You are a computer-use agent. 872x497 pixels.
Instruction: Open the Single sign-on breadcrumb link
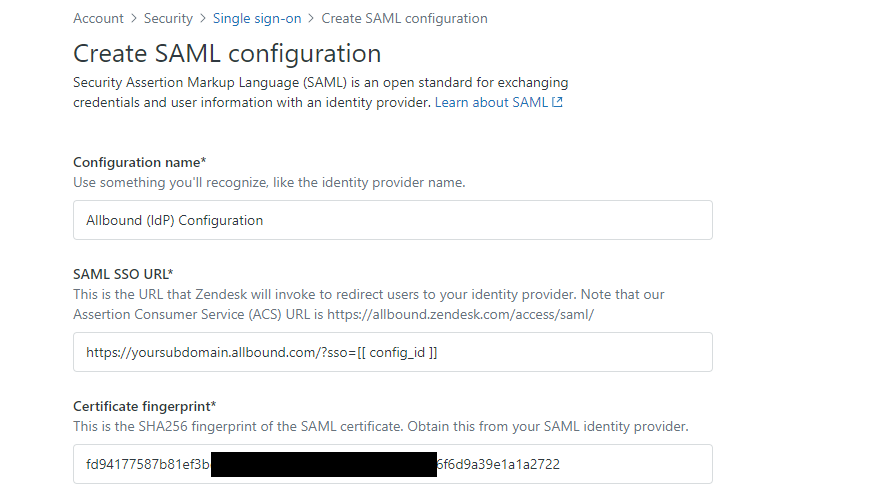(257, 18)
